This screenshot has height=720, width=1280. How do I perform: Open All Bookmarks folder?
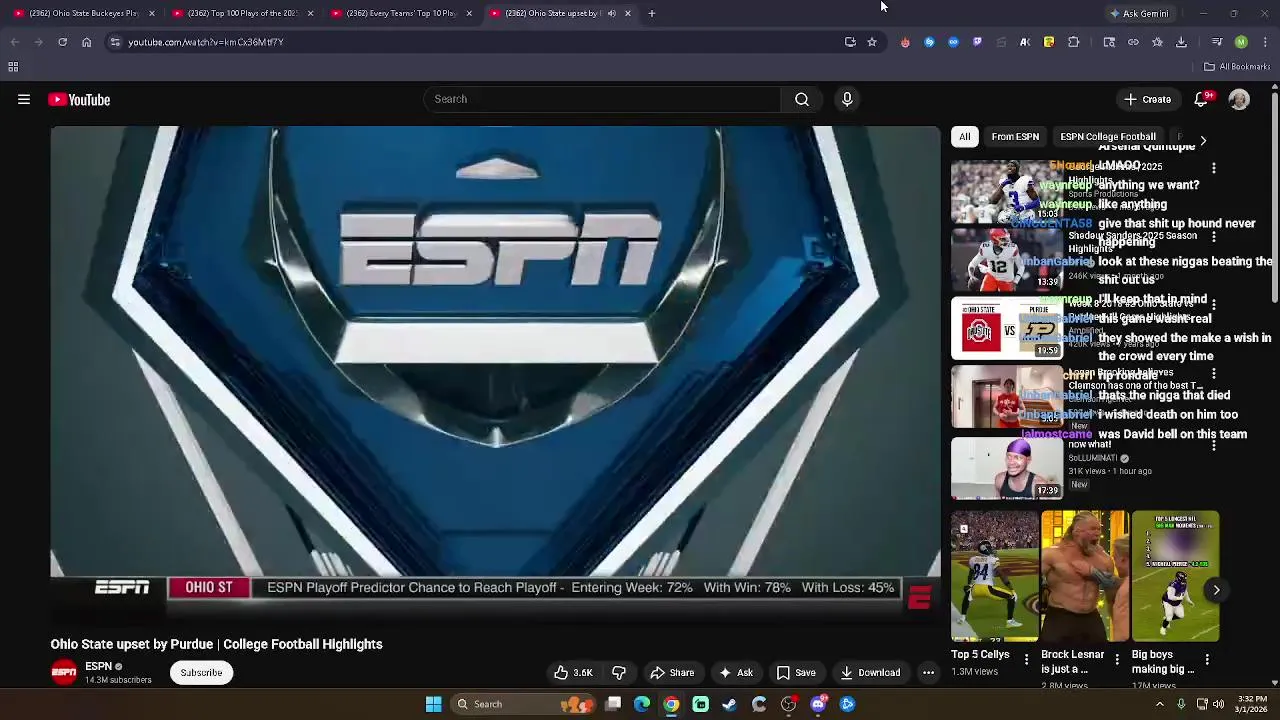[x=1237, y=67]
